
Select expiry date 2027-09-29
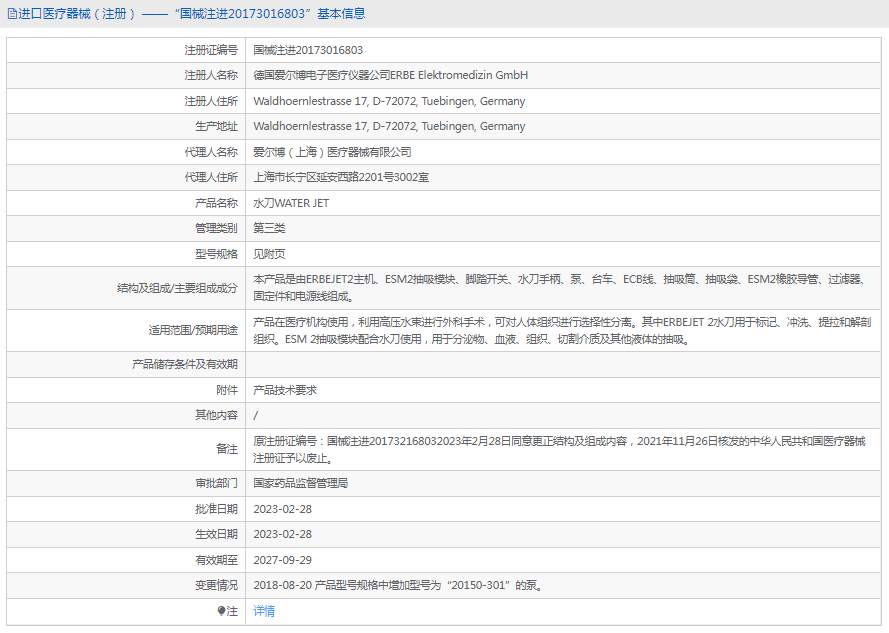282,560
